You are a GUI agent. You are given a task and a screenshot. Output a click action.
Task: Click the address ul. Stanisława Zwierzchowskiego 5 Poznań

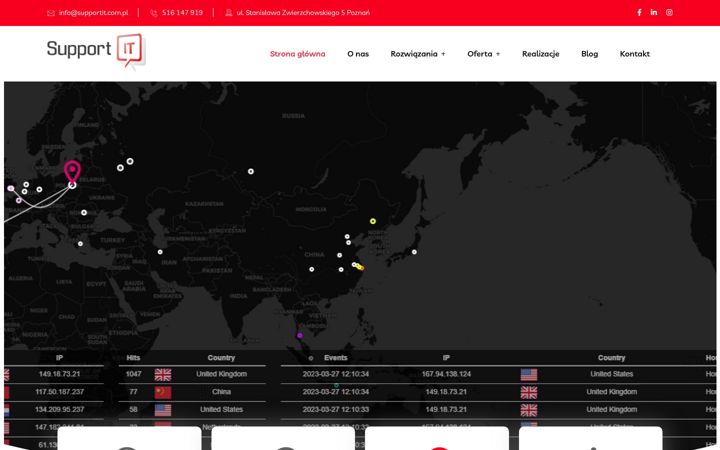[x=303, y=13]
